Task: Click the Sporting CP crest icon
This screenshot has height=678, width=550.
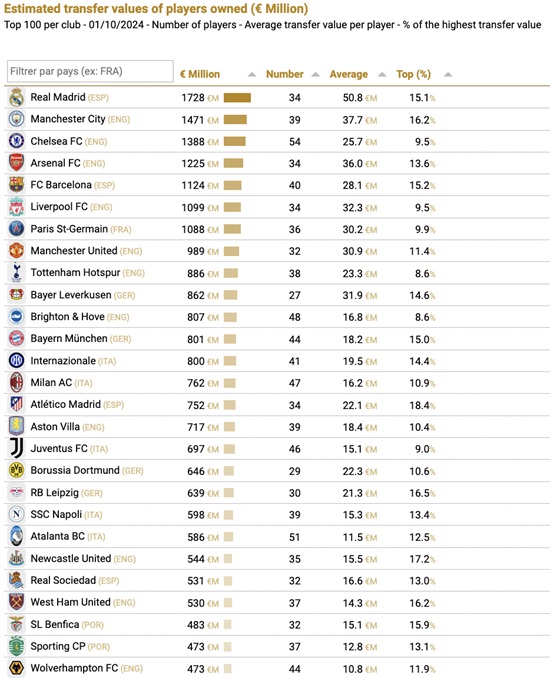Action: click(16, 646)
